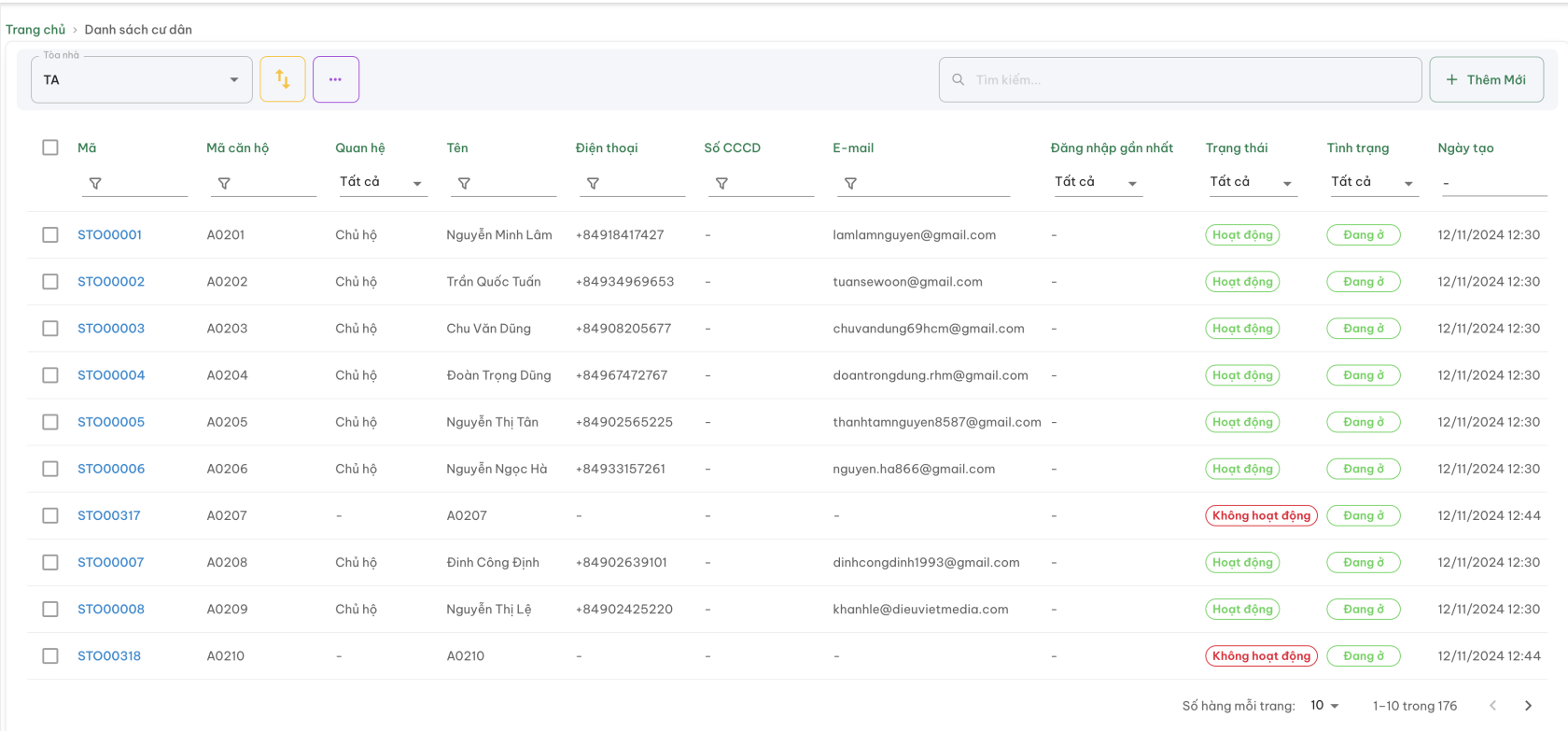The width and height of the screenshot is (1568, 731).
Task: Open resident link STO00001
Action: click(109, 235)
